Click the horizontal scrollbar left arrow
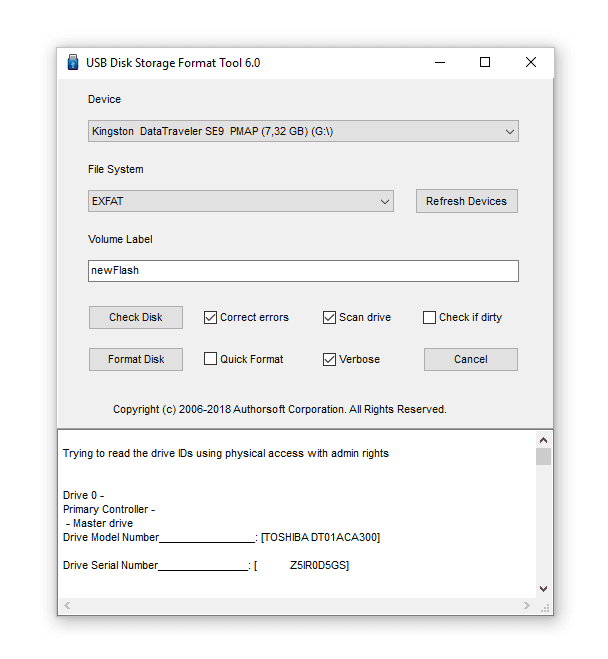This screenshot has width=608, height=659. [67, 605]
